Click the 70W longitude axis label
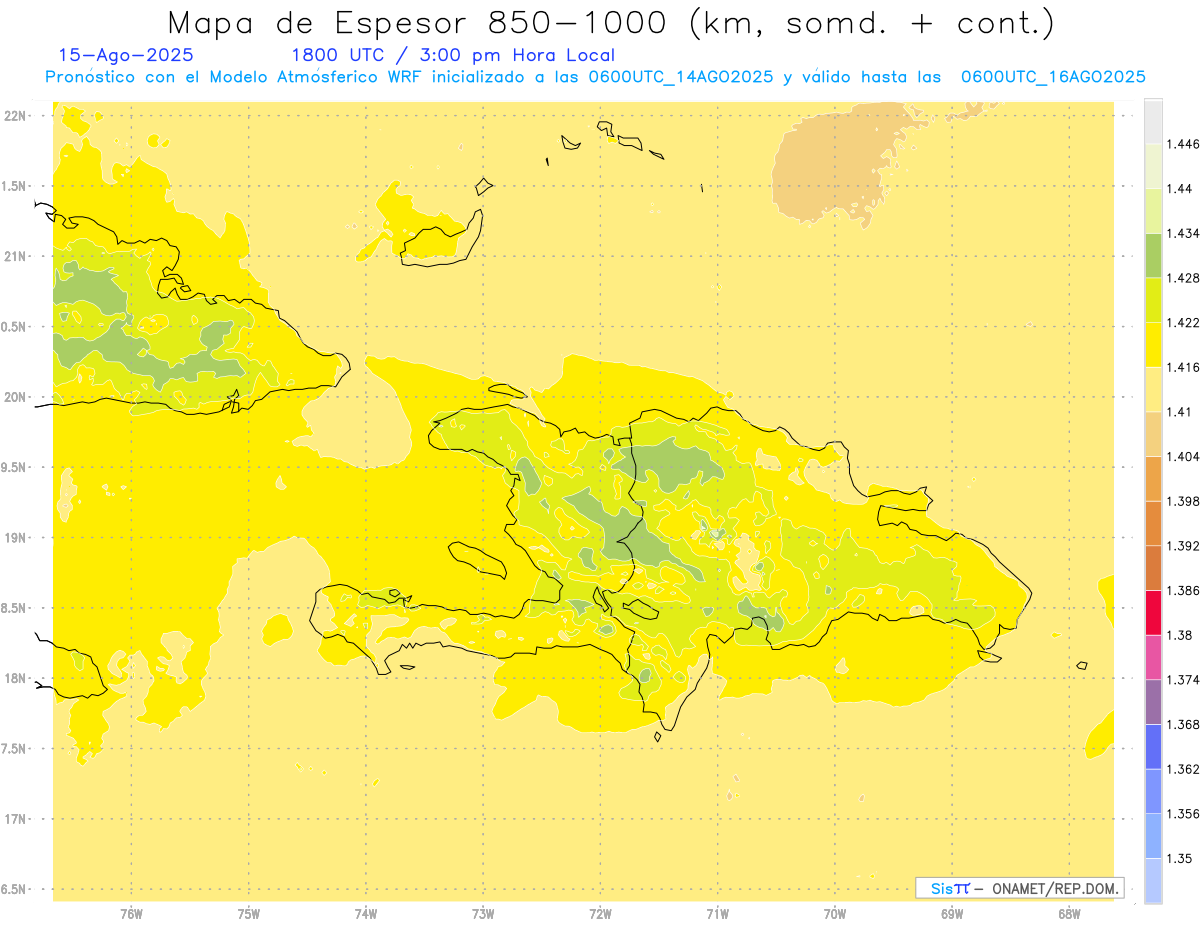Viewport: 1200px width, 927px height. click(834, 913)
